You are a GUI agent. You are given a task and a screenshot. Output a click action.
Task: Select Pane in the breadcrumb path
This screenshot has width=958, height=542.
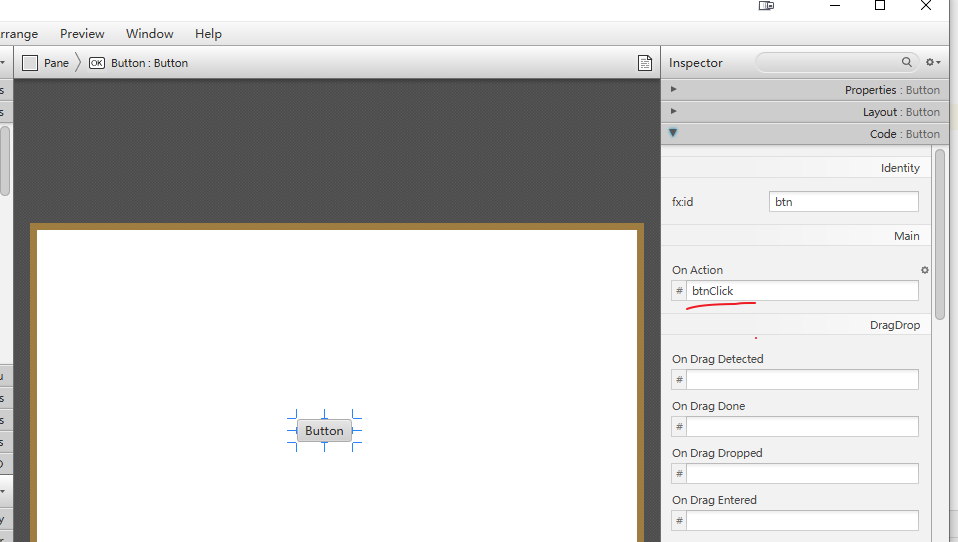[56, 63]
